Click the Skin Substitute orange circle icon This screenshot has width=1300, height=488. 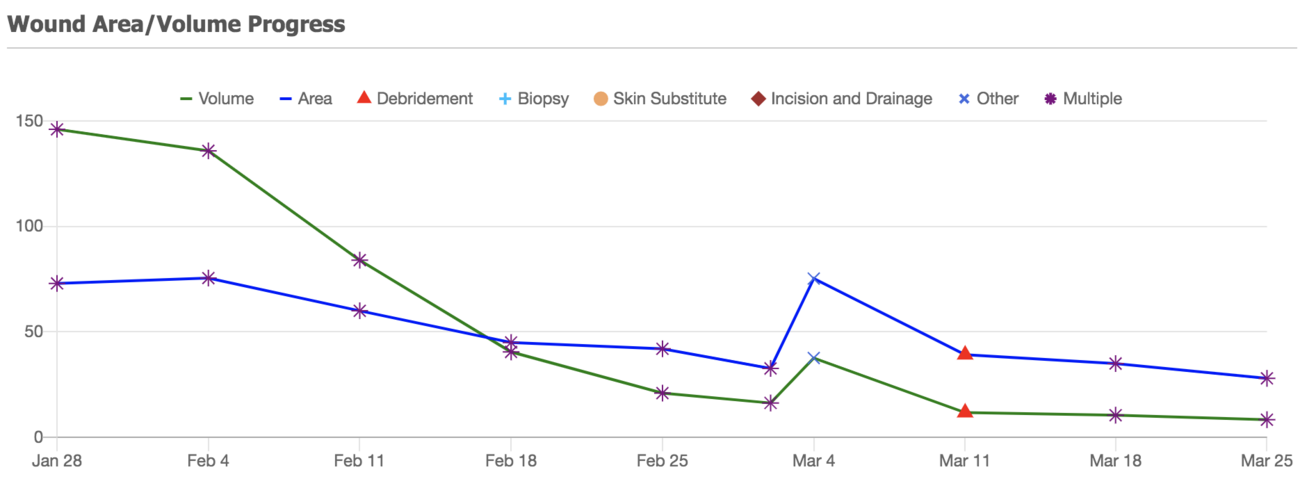tap(600, 98)
